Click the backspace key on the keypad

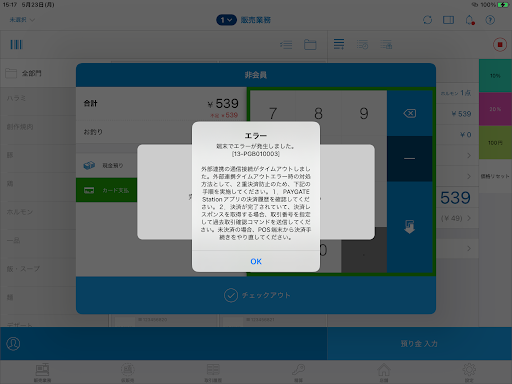(x=409, y=113)
